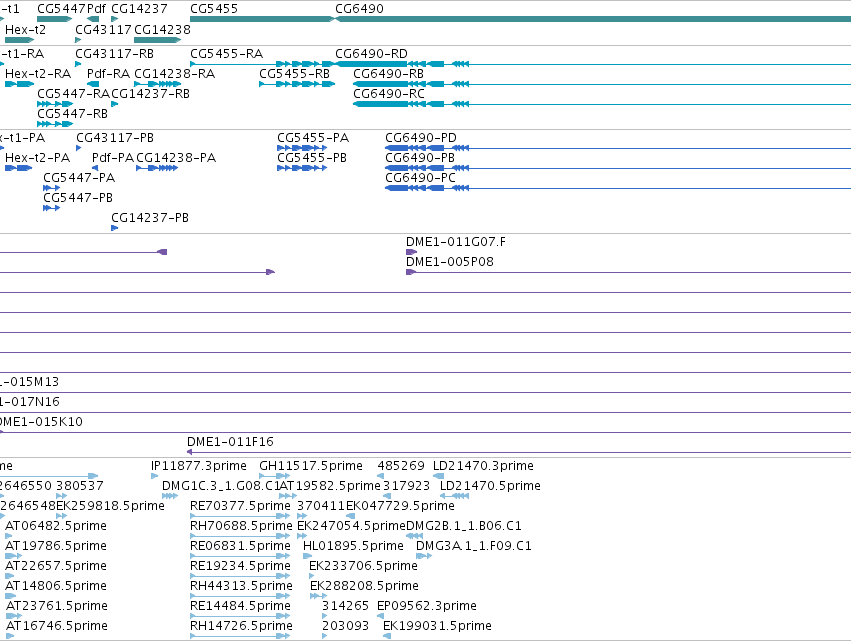The height and width of the screenshot is (641, 851).
Task: Select transcript CG6490-RC label
Action: click(389, 93)
